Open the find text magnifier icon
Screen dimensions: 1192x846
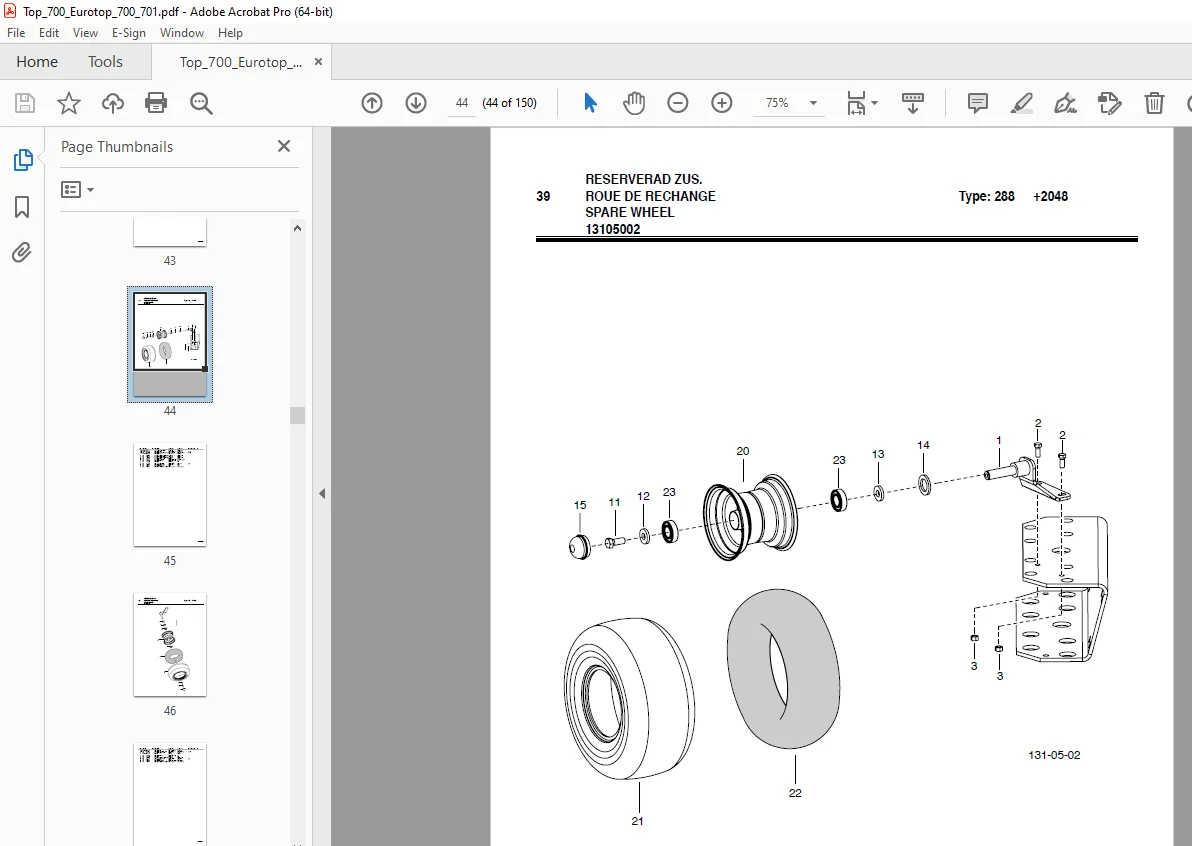point(201,103)
